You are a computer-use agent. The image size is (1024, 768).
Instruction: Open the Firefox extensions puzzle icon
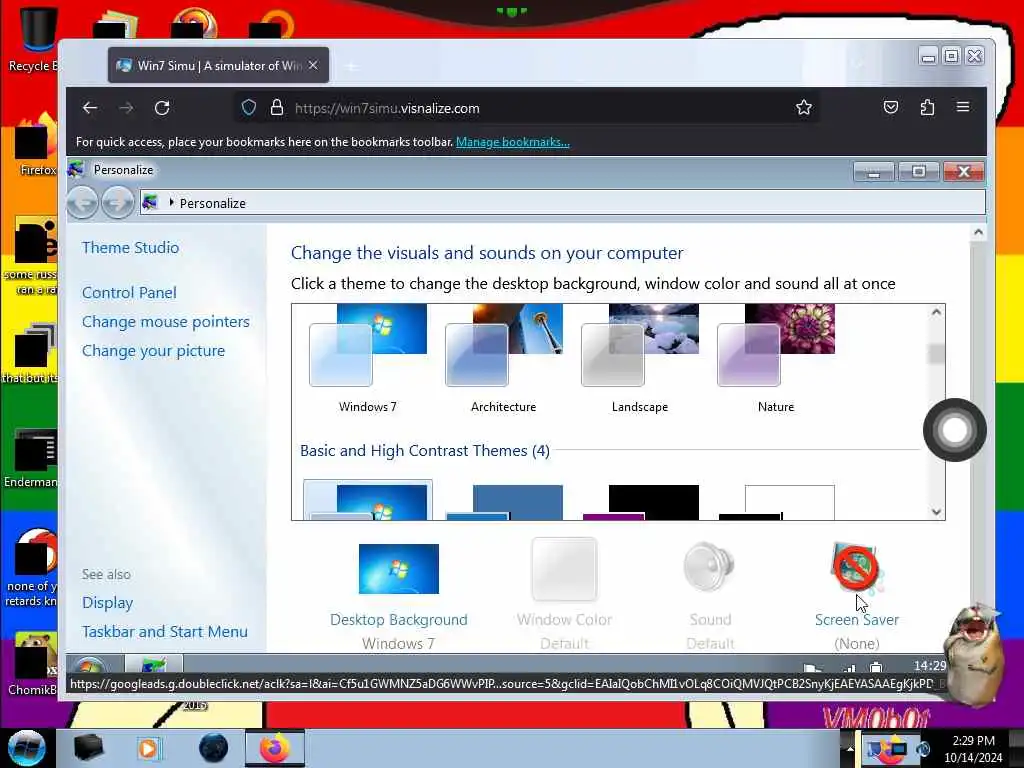click(x=927, y=107)
